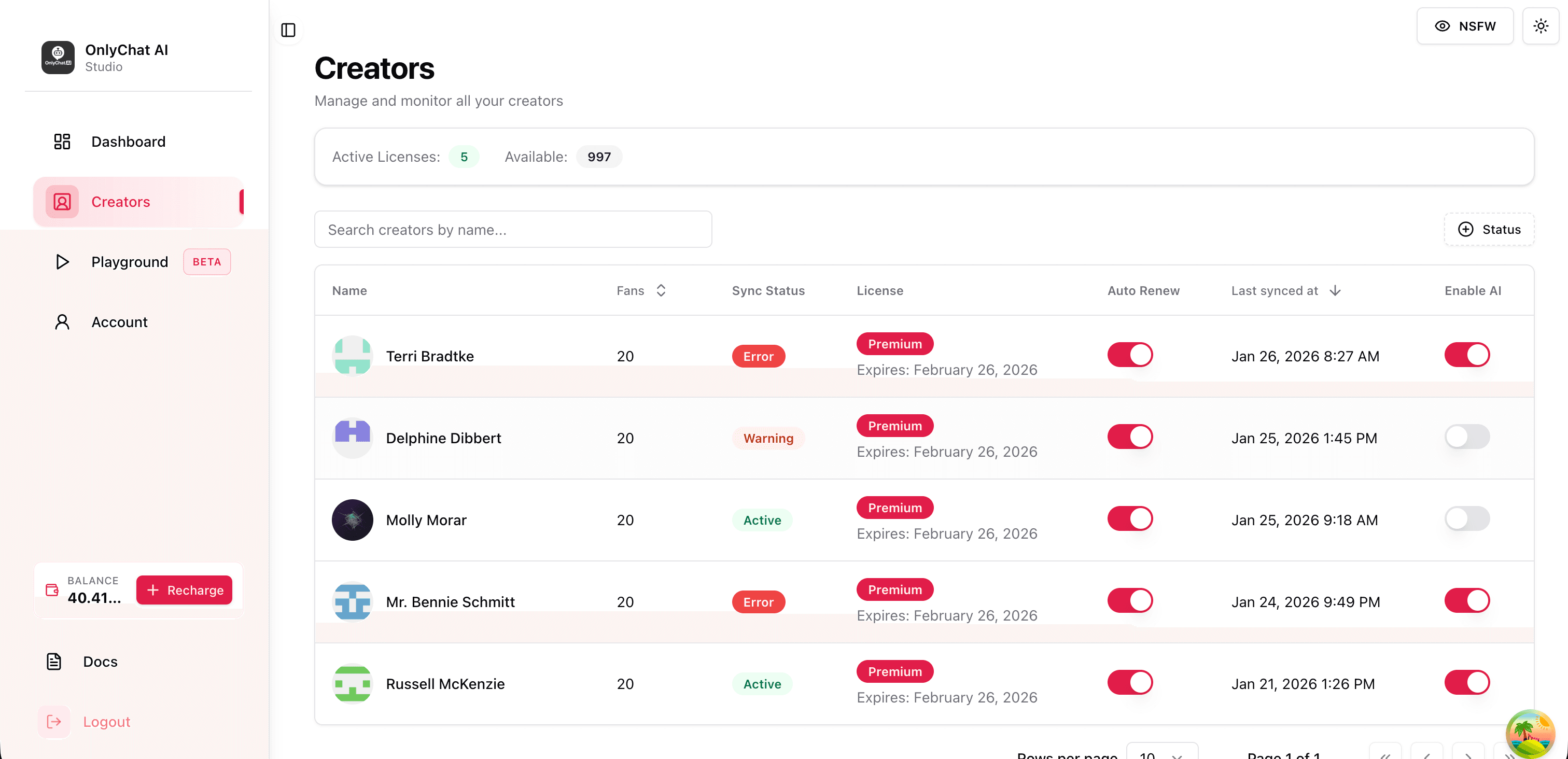Screen dimensions: 1568x759
Task: Click Russell McKenzie's avatar
Action: coord(353,683)
